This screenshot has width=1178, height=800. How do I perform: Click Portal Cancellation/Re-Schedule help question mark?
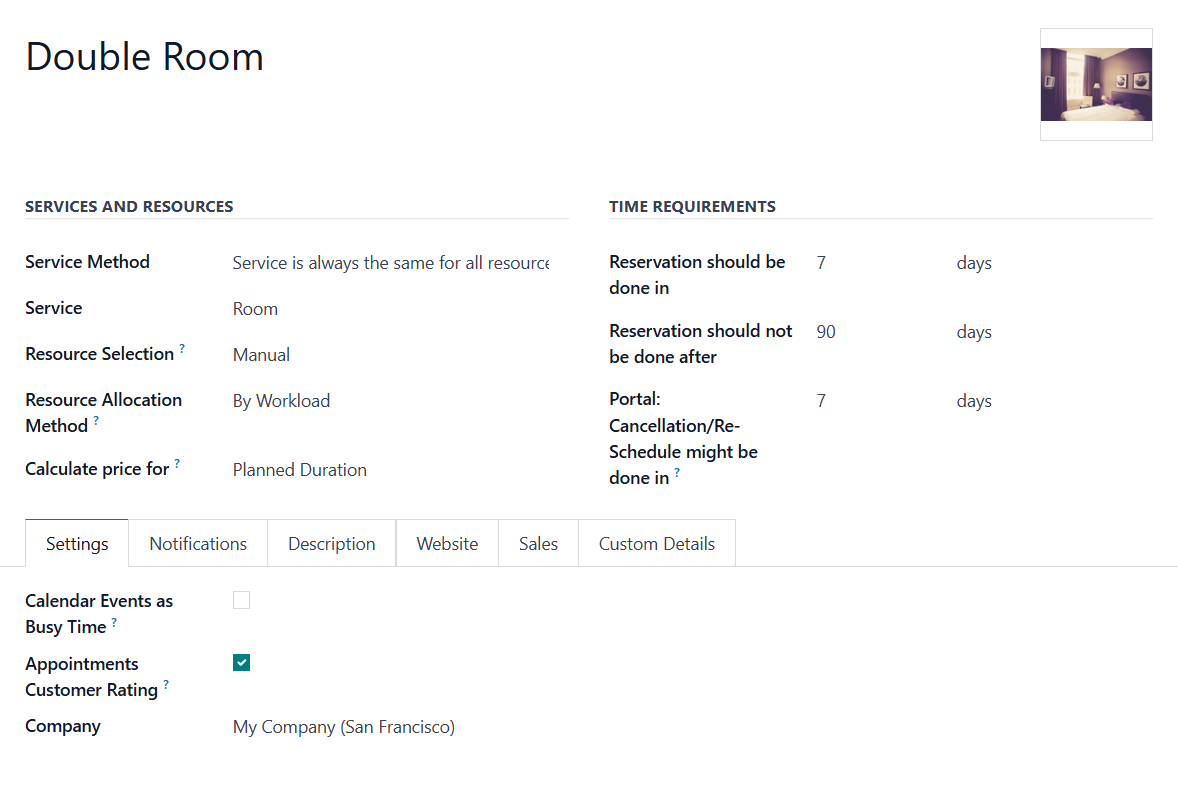(677, 472)
